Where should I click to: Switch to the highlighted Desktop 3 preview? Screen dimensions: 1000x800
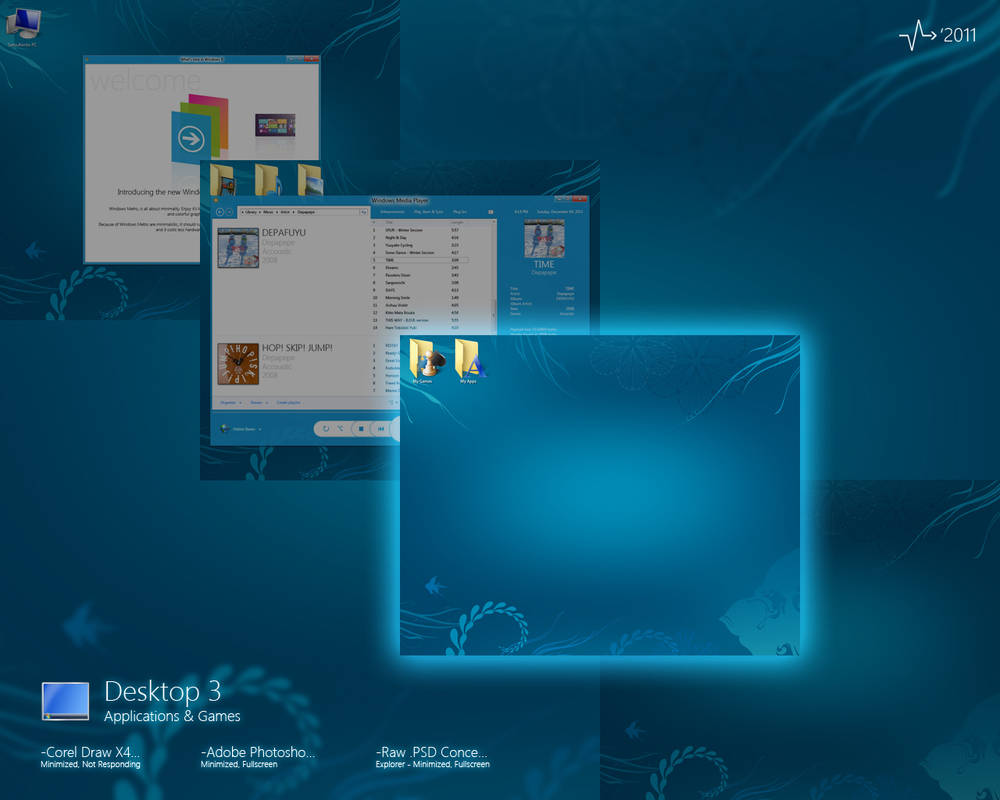click(599, 495)
